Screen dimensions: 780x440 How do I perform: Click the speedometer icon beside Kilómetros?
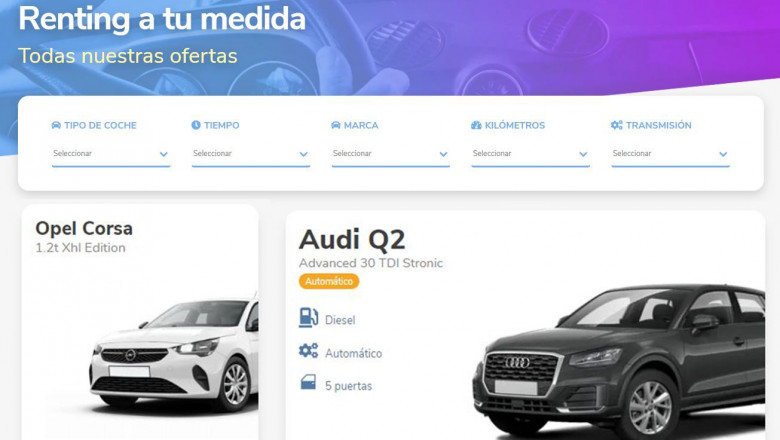[476, 125]
